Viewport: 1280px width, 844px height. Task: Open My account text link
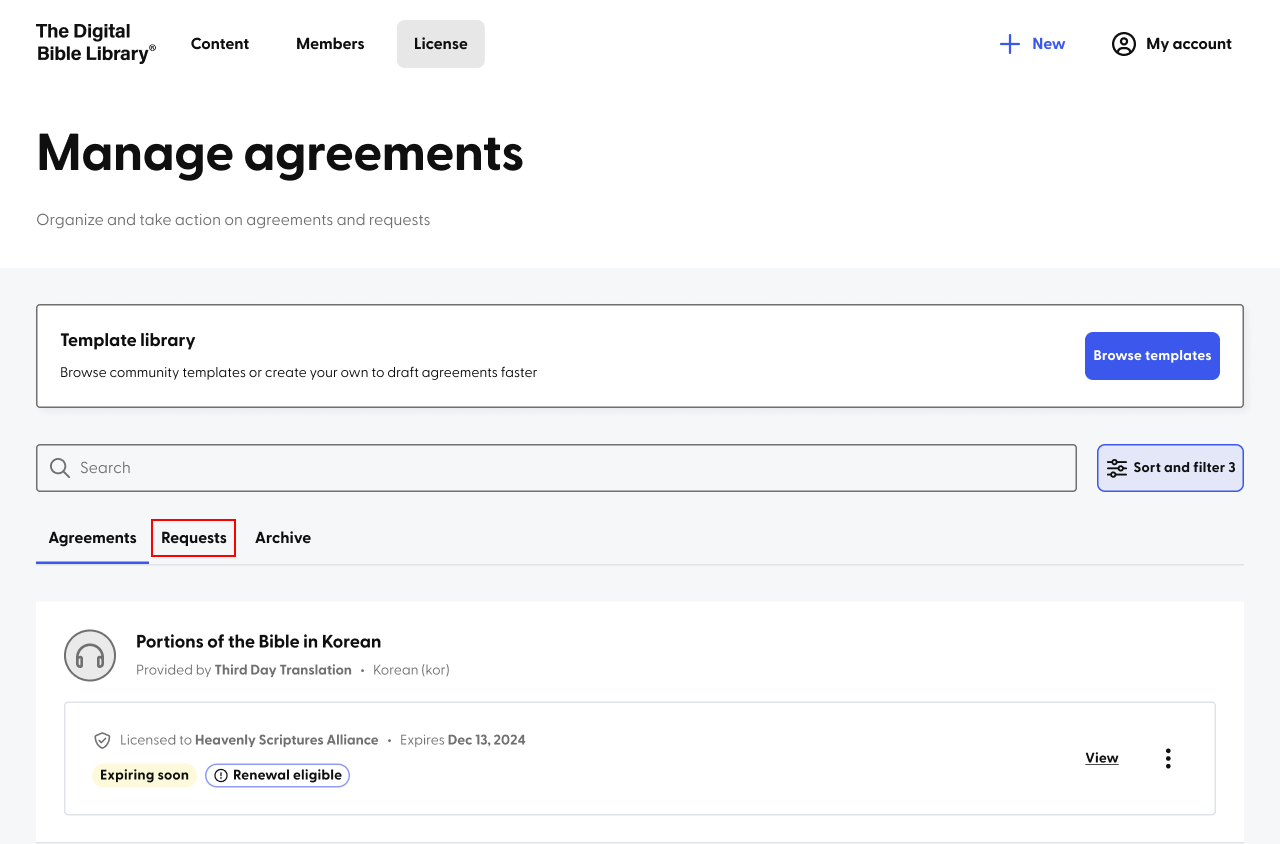1189,44
